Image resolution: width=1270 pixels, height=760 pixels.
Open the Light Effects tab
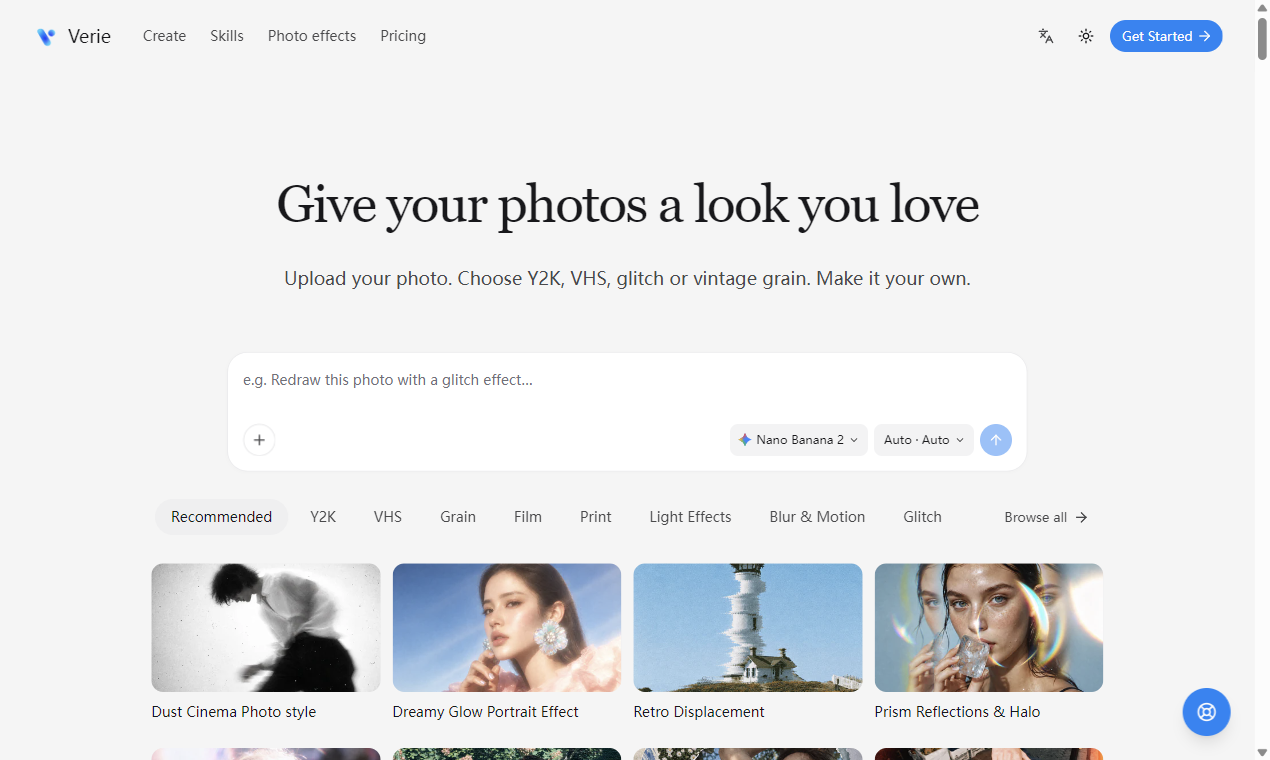pos(690,517)
